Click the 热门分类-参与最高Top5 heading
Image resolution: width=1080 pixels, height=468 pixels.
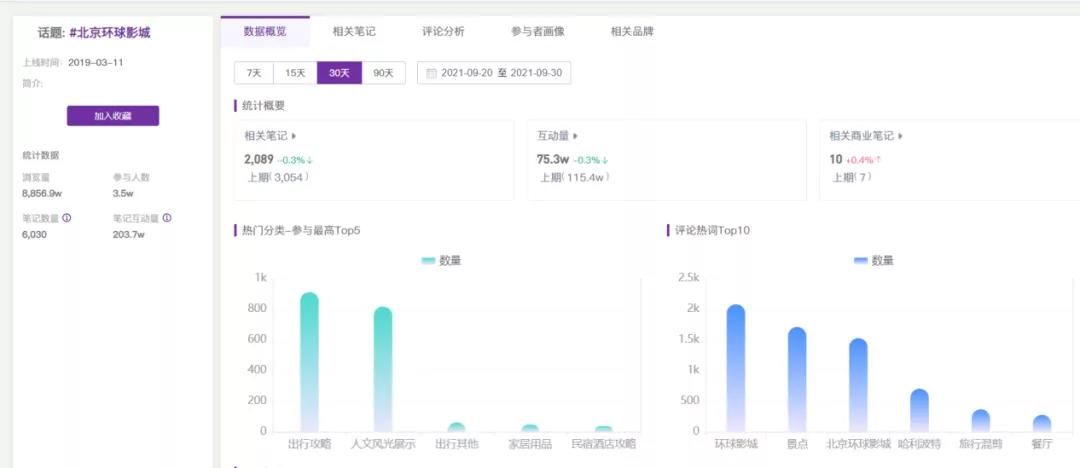[x=301, y=230]
